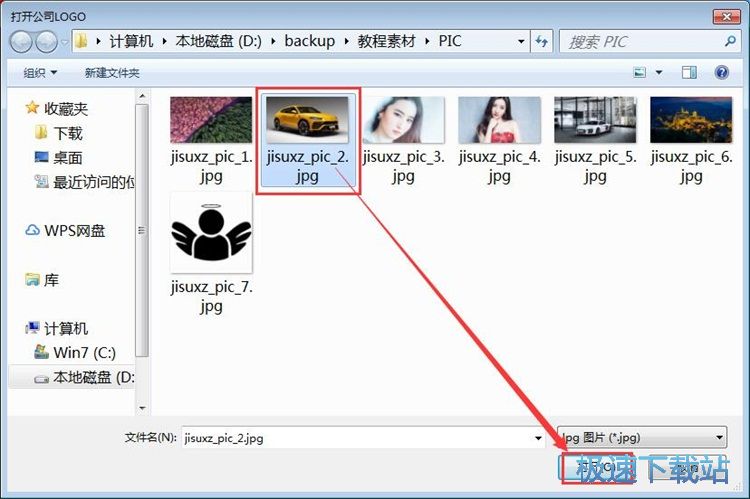Screen dimensions: 750x499
Task: Click the navigation pane scrollbar thumb
Action: click(x=142, y=230)
